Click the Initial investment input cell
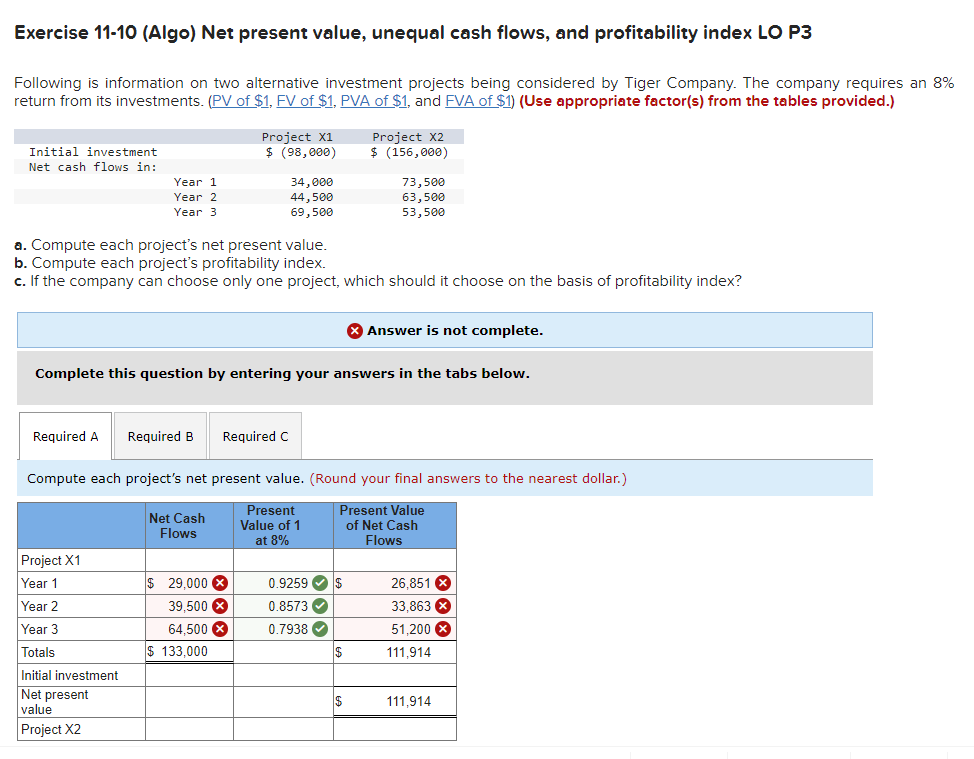This screenshot has height=759, width=974. (189, 675)
